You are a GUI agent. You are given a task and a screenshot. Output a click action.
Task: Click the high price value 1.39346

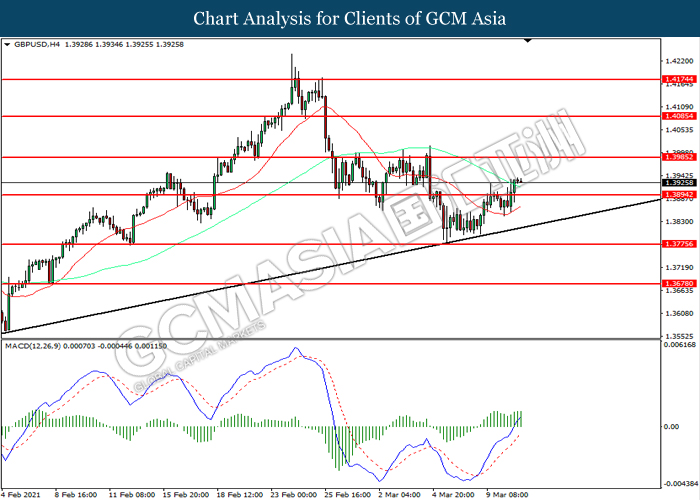109,45
